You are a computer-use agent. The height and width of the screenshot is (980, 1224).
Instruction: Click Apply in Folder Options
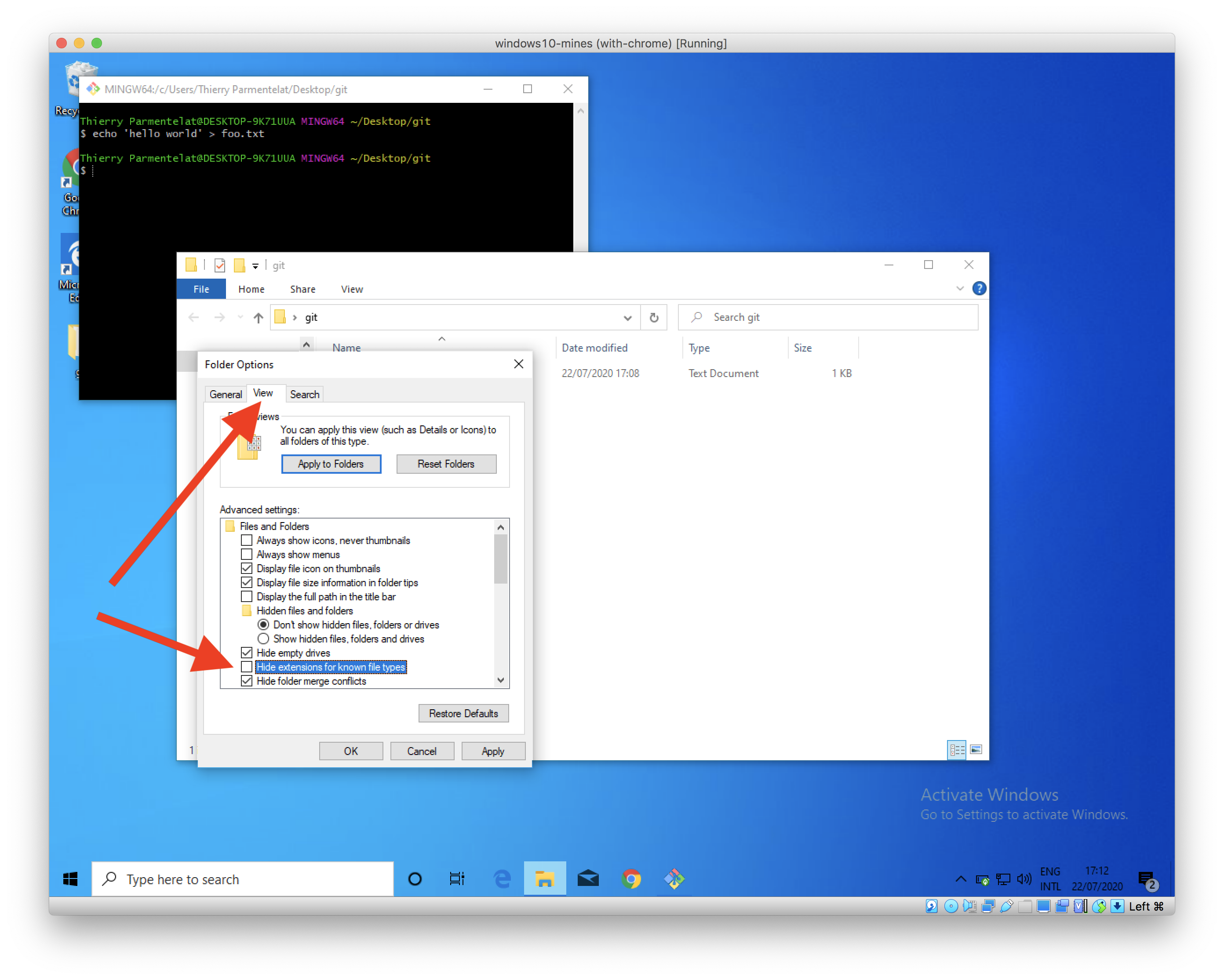click(493, 751)
